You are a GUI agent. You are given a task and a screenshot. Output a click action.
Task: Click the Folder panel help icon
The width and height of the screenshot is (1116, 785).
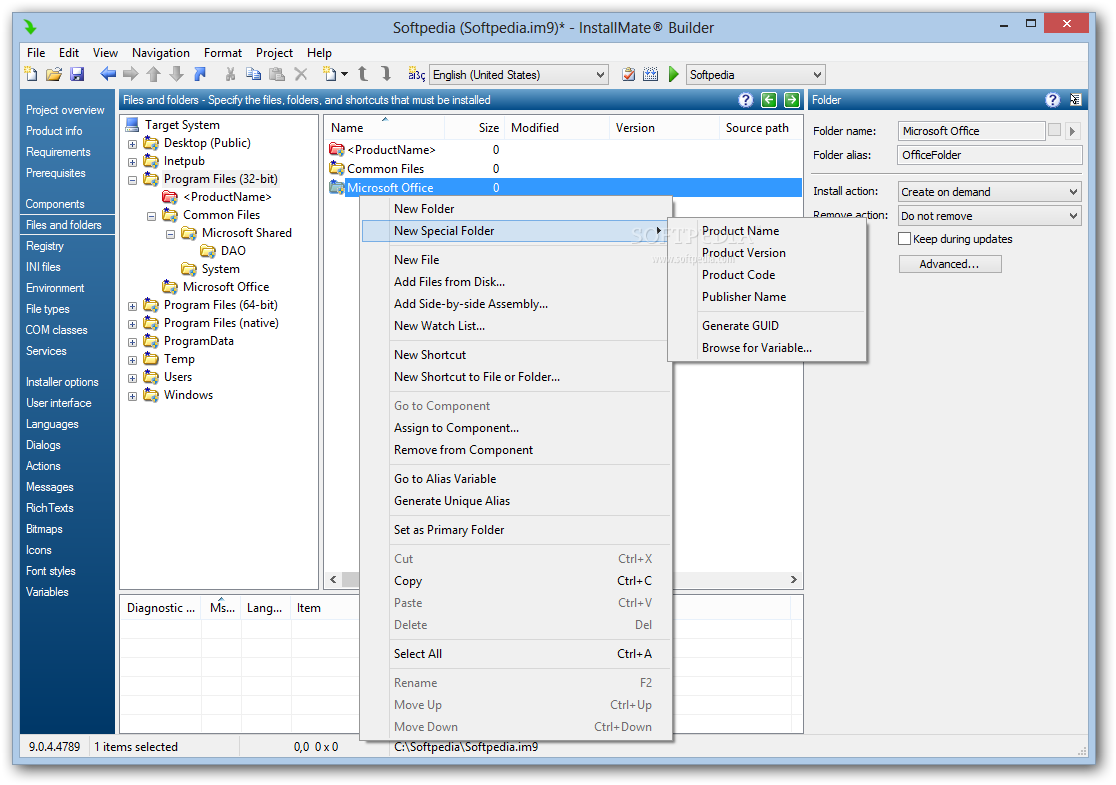coord(1053,100)
